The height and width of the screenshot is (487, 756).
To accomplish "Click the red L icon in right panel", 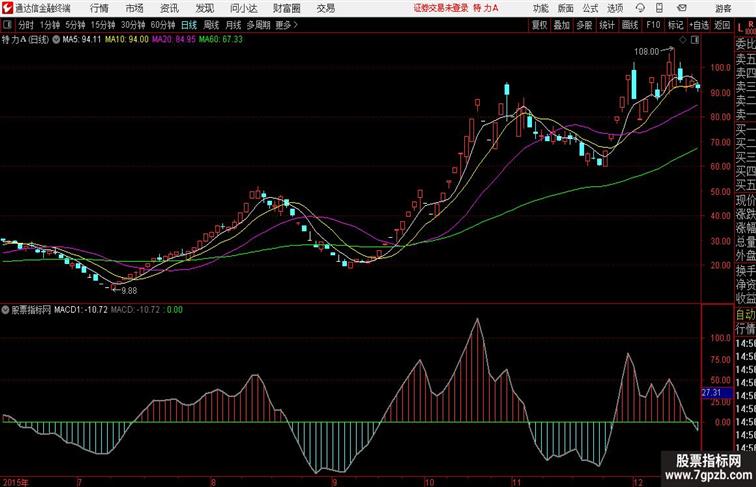I will (x=741, y=28).
